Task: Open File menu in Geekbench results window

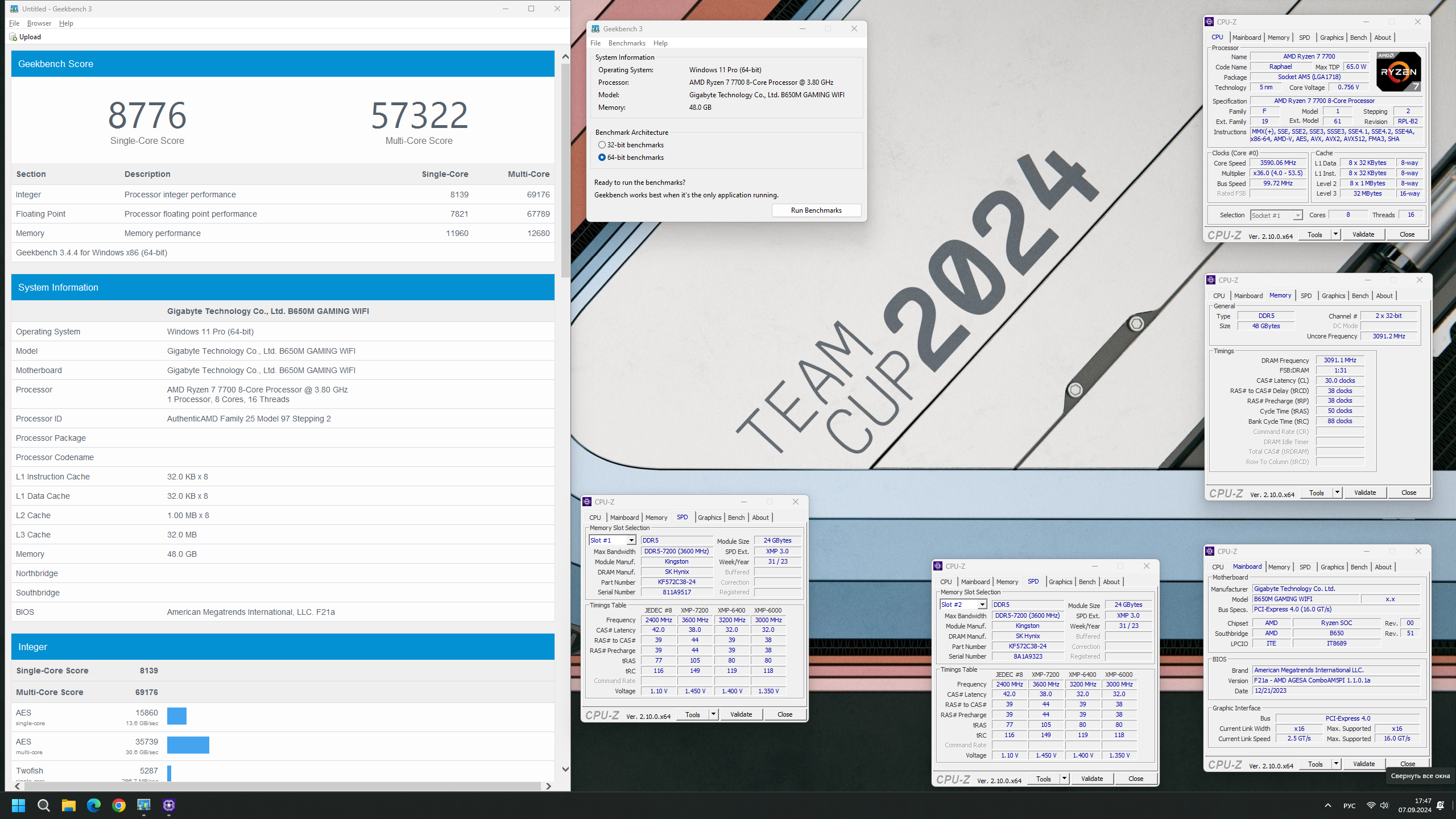Action: [x=14, y=23]
